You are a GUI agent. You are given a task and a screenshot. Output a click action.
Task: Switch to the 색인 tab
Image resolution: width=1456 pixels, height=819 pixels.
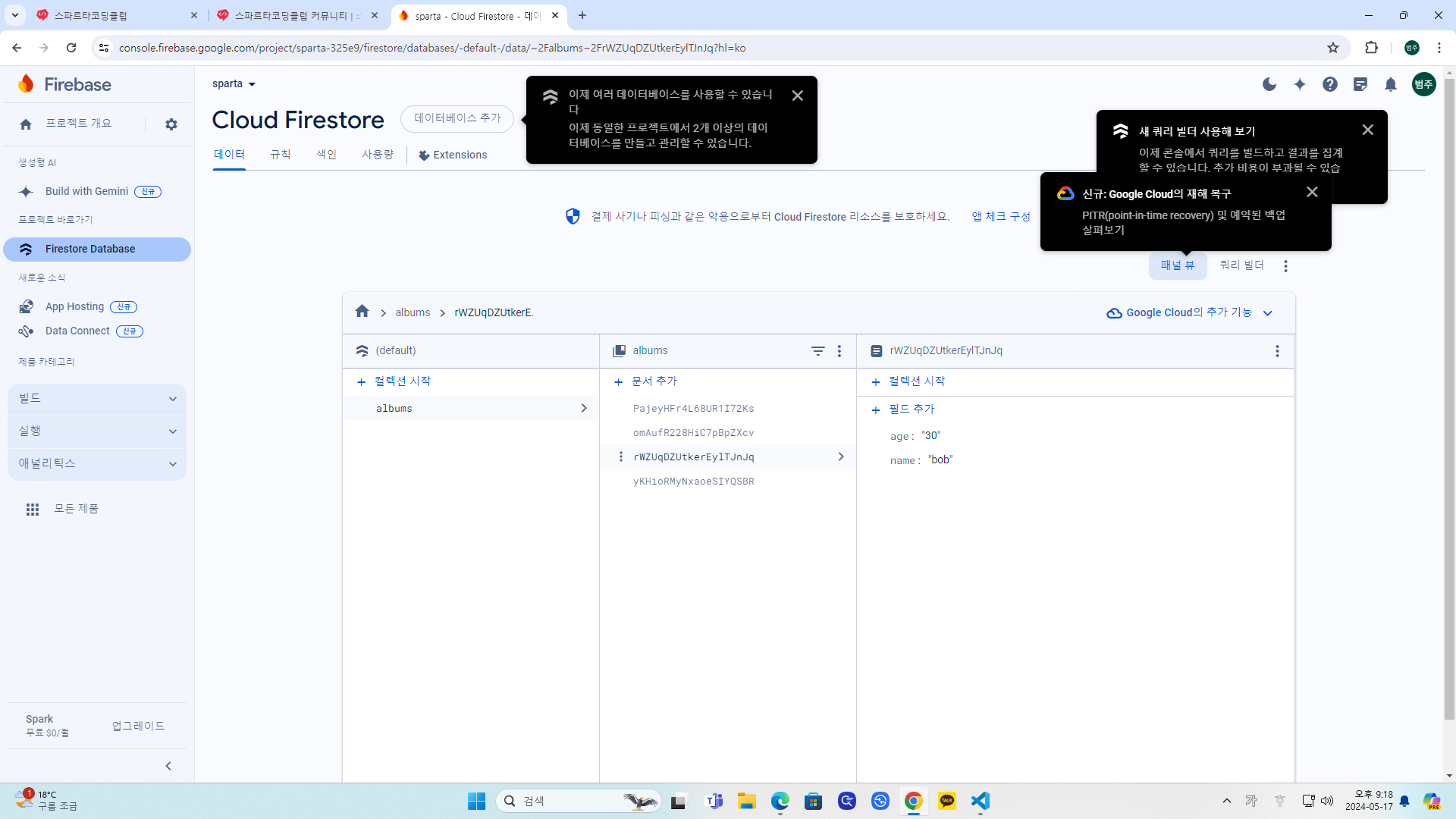click(x=327, y=155)
